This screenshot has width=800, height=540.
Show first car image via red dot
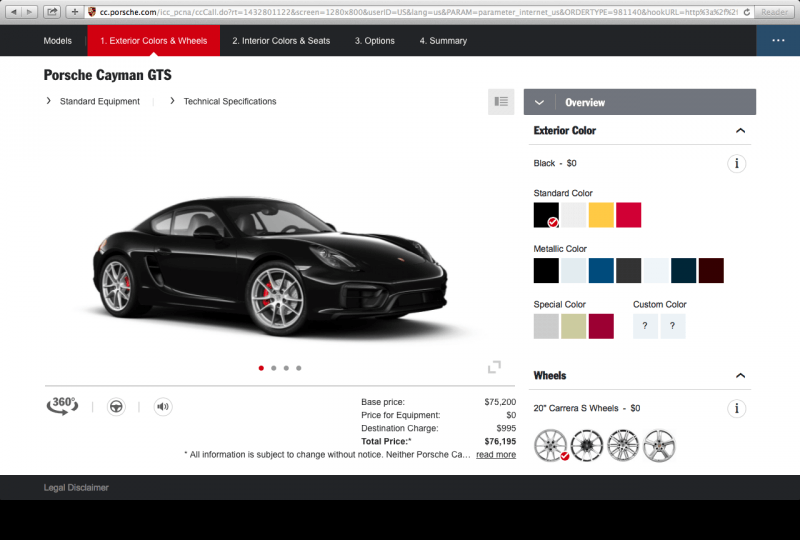(261, 368)
